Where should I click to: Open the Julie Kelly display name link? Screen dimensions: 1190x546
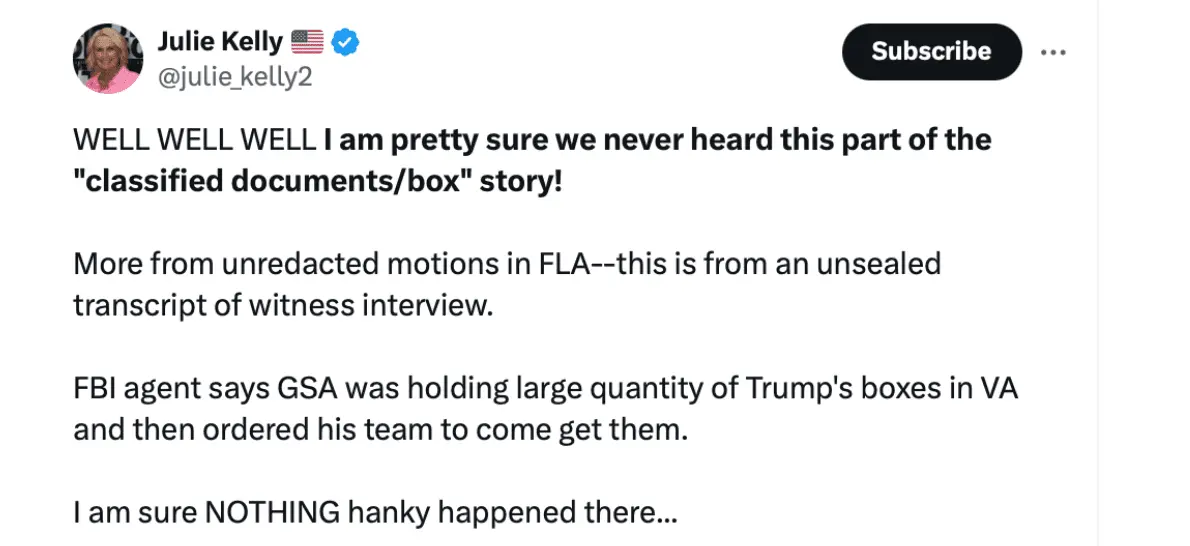coord(220,43)
